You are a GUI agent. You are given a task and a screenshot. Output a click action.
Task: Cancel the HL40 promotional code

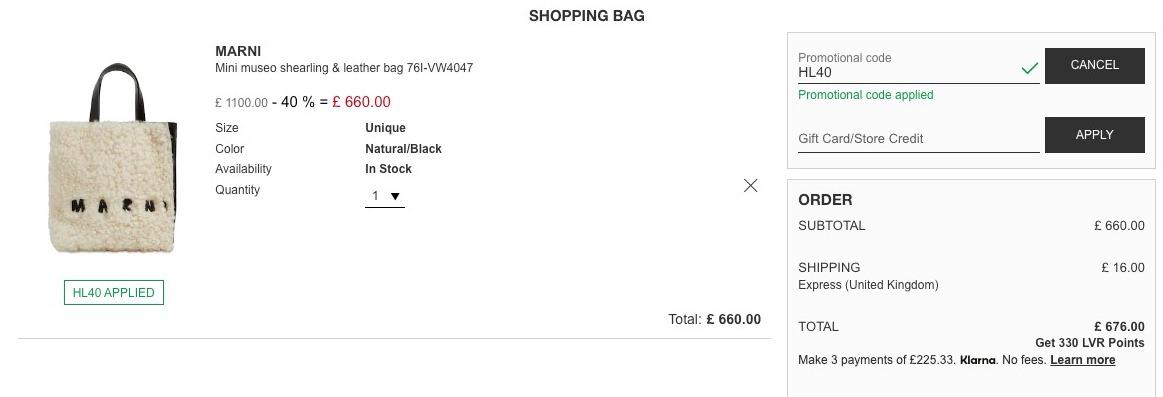pos(1095,65)
